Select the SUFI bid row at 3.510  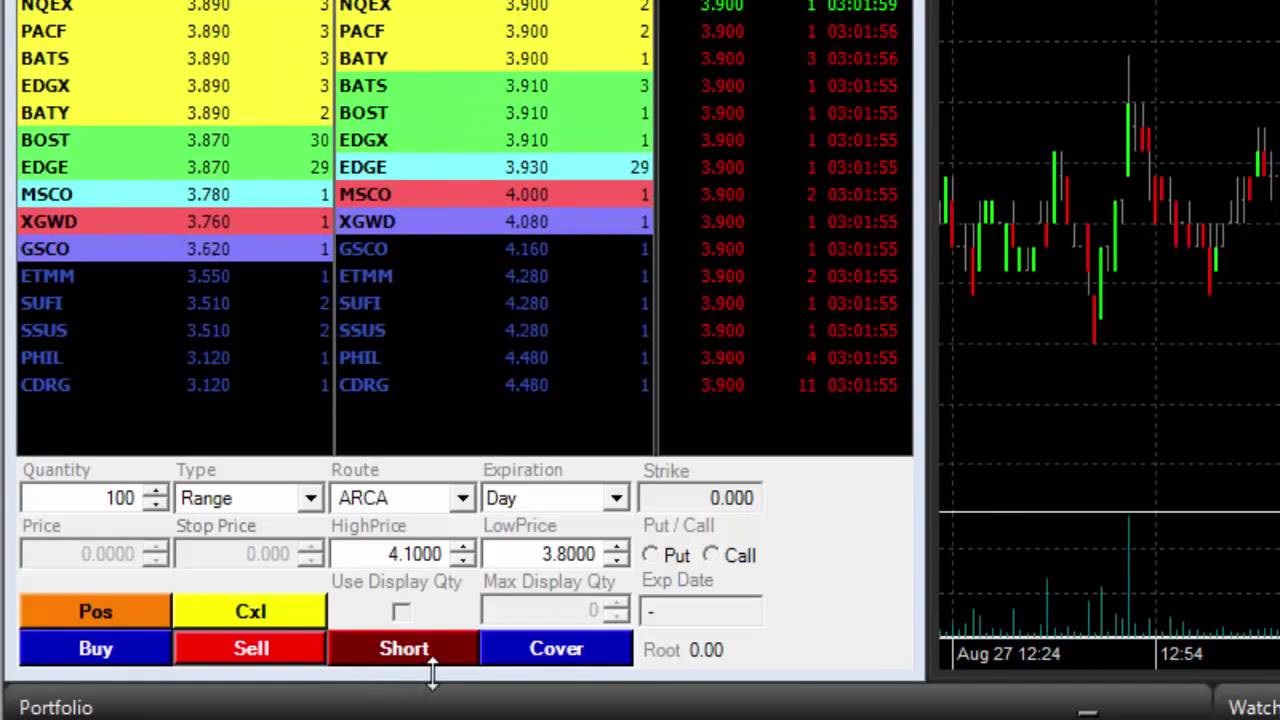pyautogui.click(x=175, y=302)
